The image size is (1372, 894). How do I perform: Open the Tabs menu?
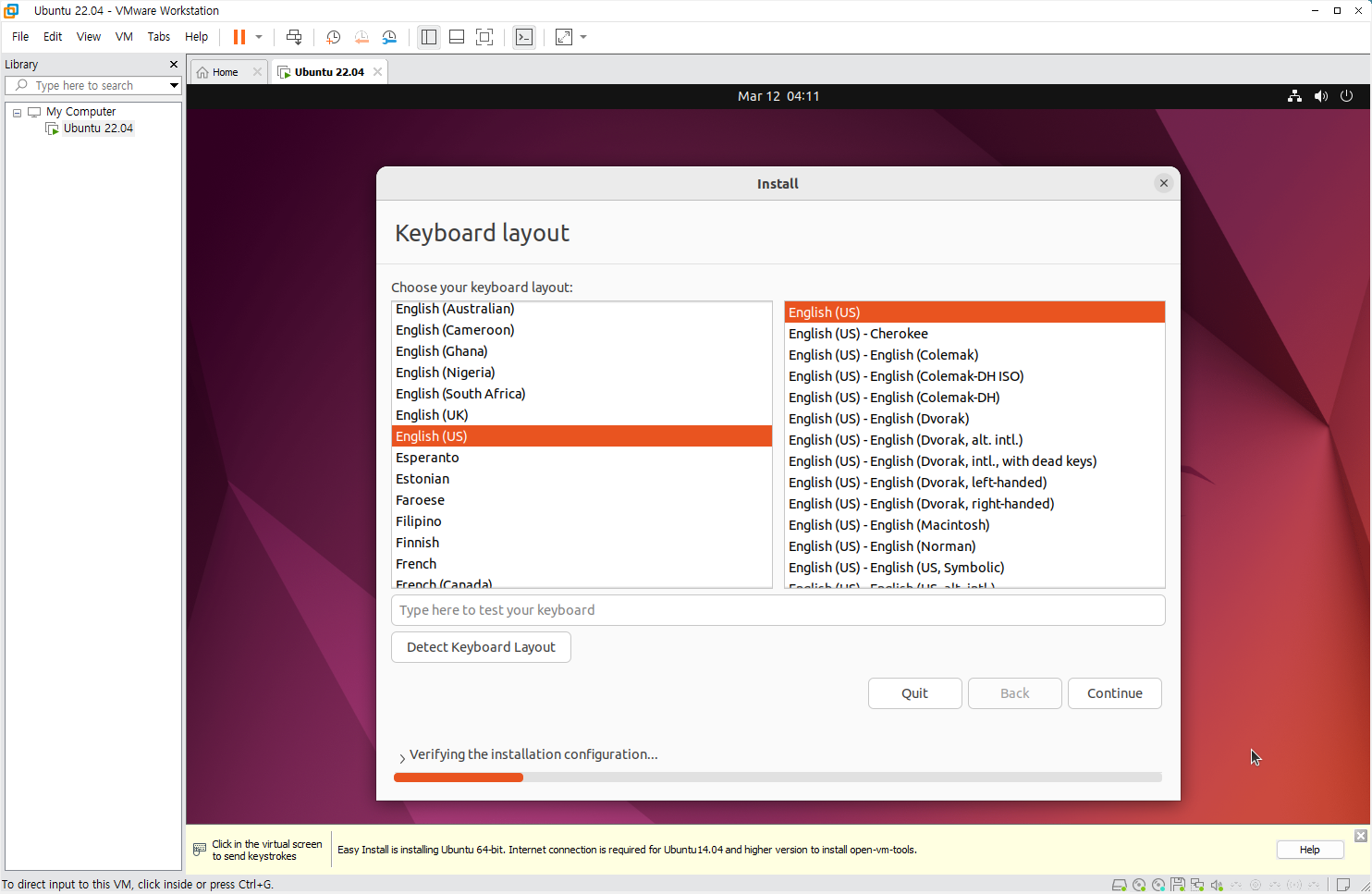(x=159, y=37)
